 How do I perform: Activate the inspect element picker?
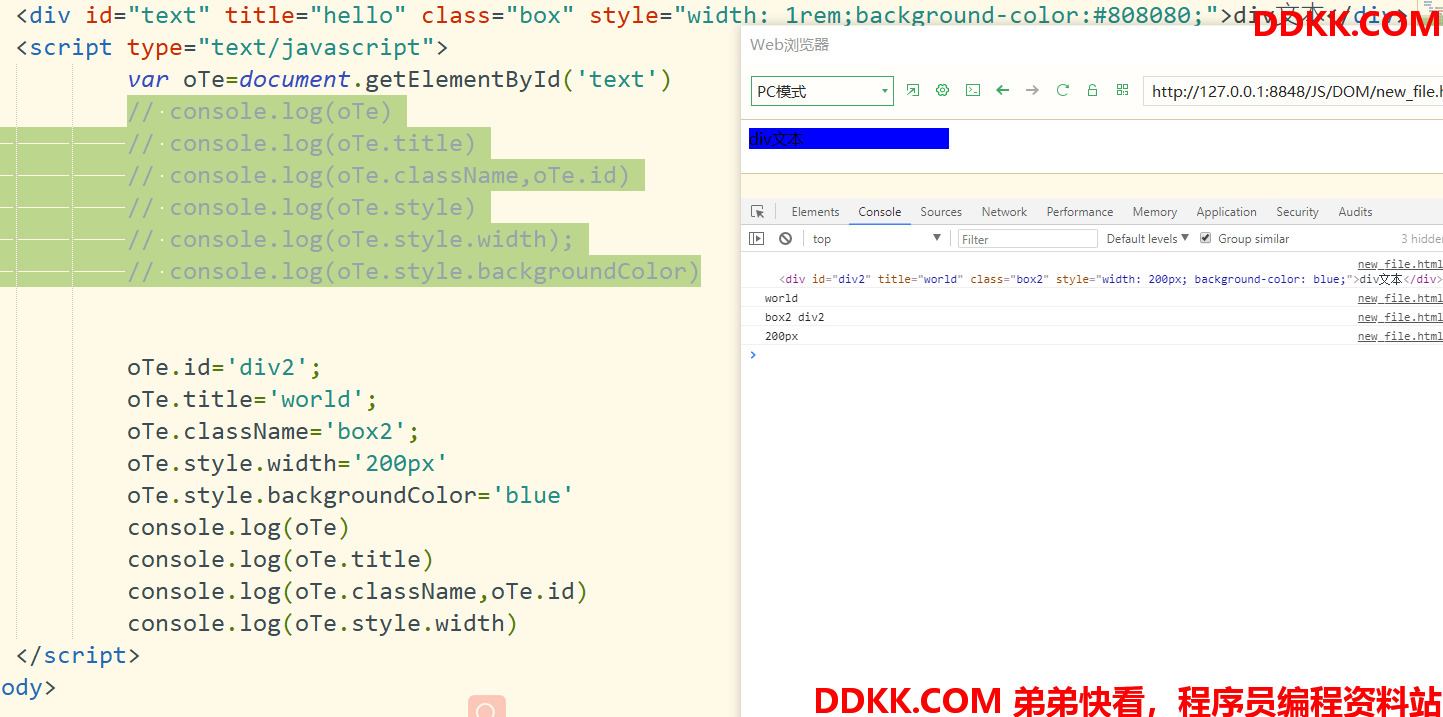757,212
